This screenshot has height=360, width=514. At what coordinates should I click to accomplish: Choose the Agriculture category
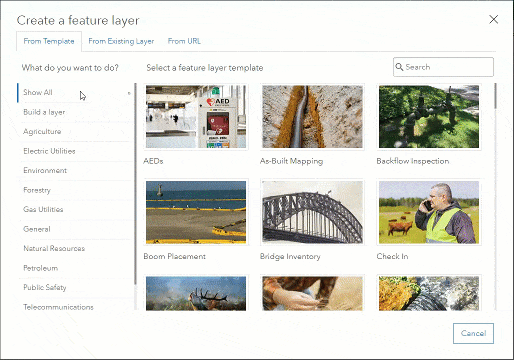[75, 131]
